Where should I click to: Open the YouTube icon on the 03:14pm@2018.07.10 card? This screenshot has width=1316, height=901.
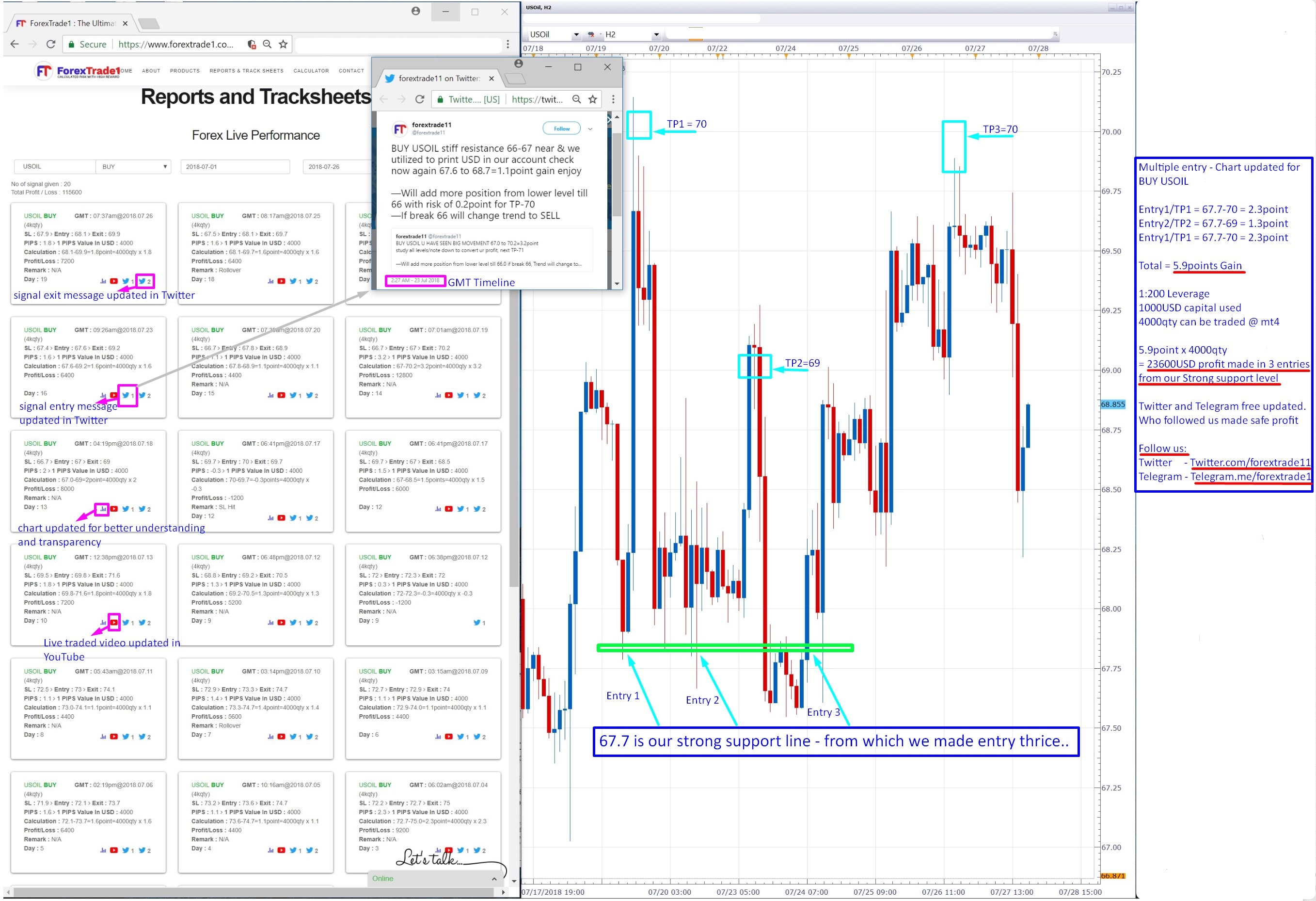pyautogui.click(x=282, y=737)
